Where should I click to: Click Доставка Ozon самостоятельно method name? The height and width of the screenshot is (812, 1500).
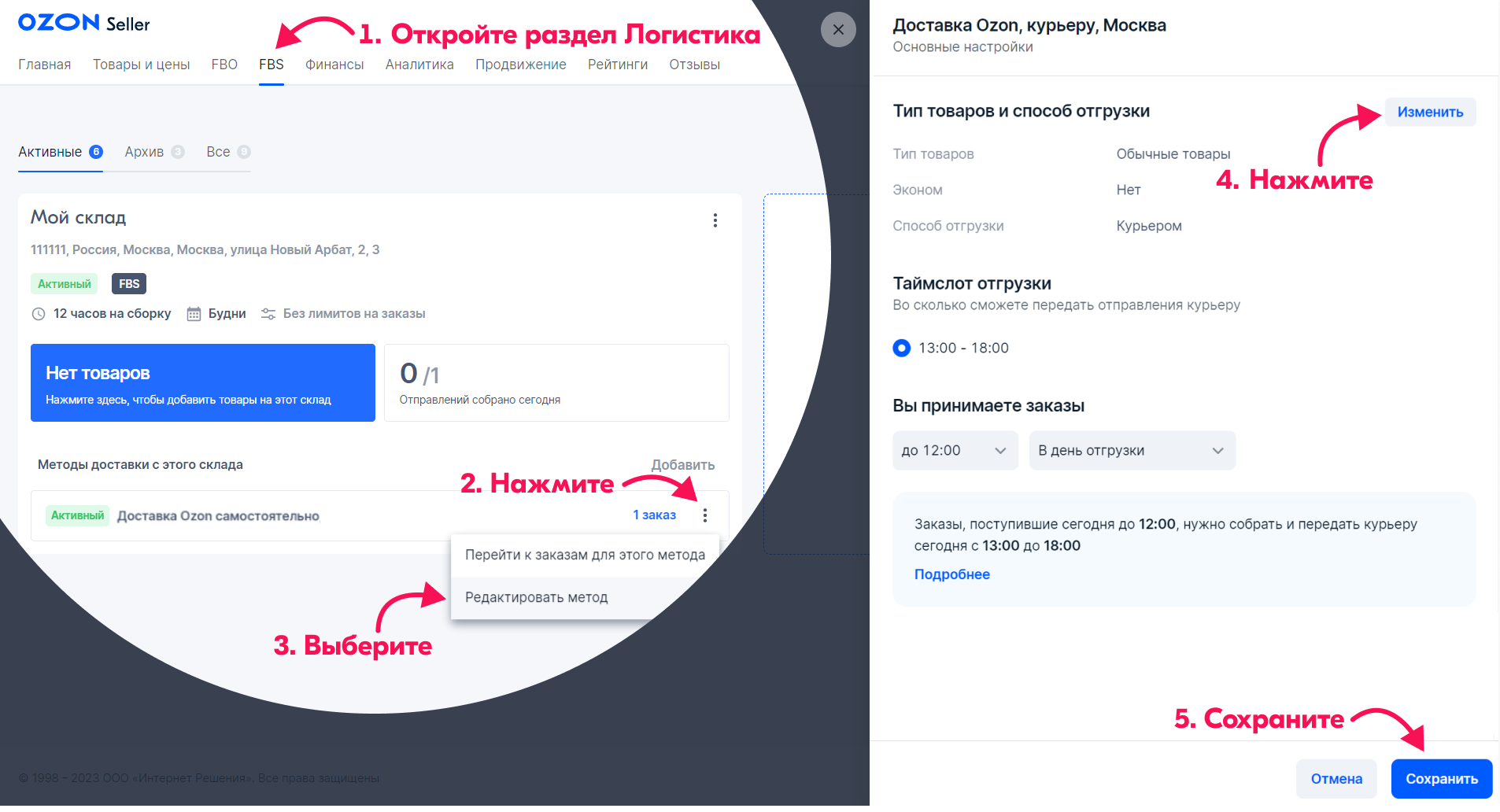pyautogui.click(x=218, y=516)
